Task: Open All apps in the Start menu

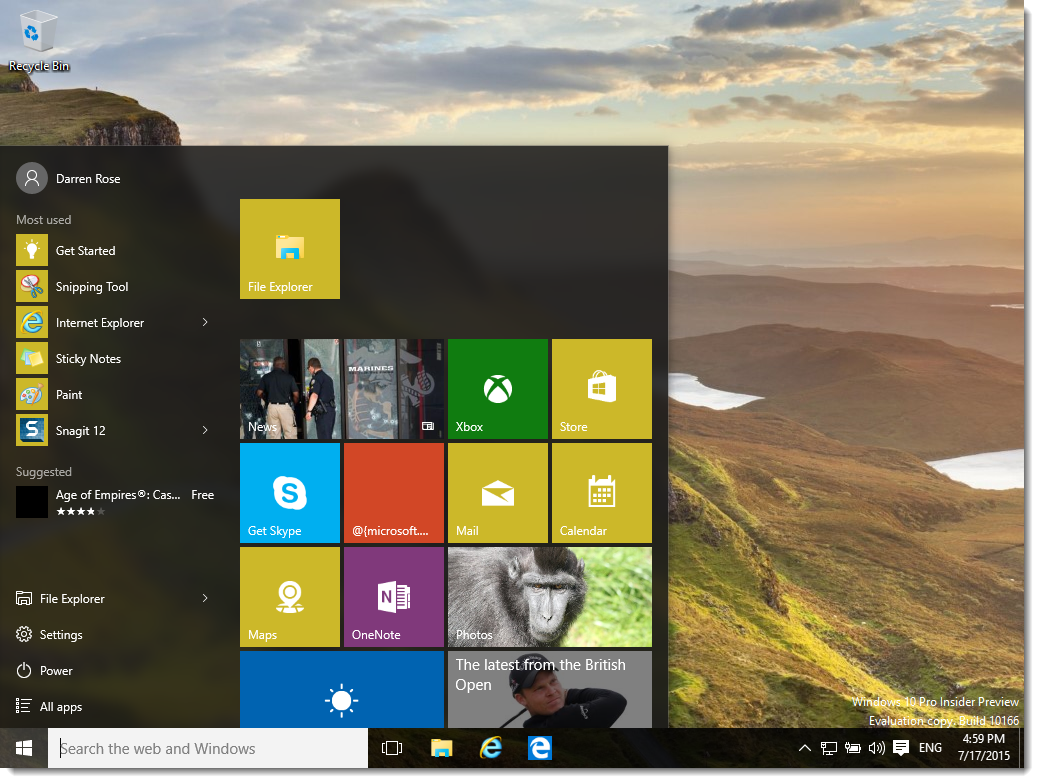Action: 57,706
